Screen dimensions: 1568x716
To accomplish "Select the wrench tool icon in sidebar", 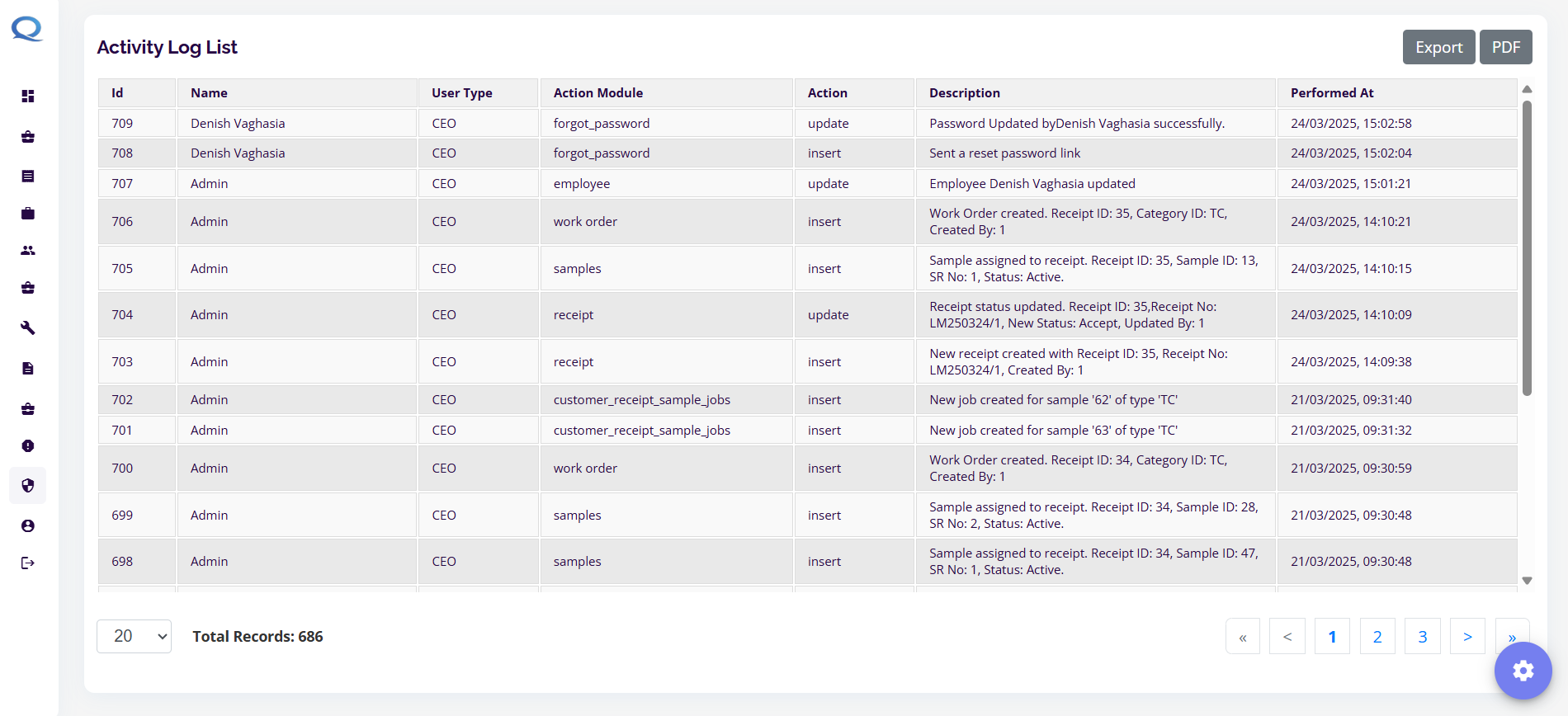I will (x=28, y=328).
